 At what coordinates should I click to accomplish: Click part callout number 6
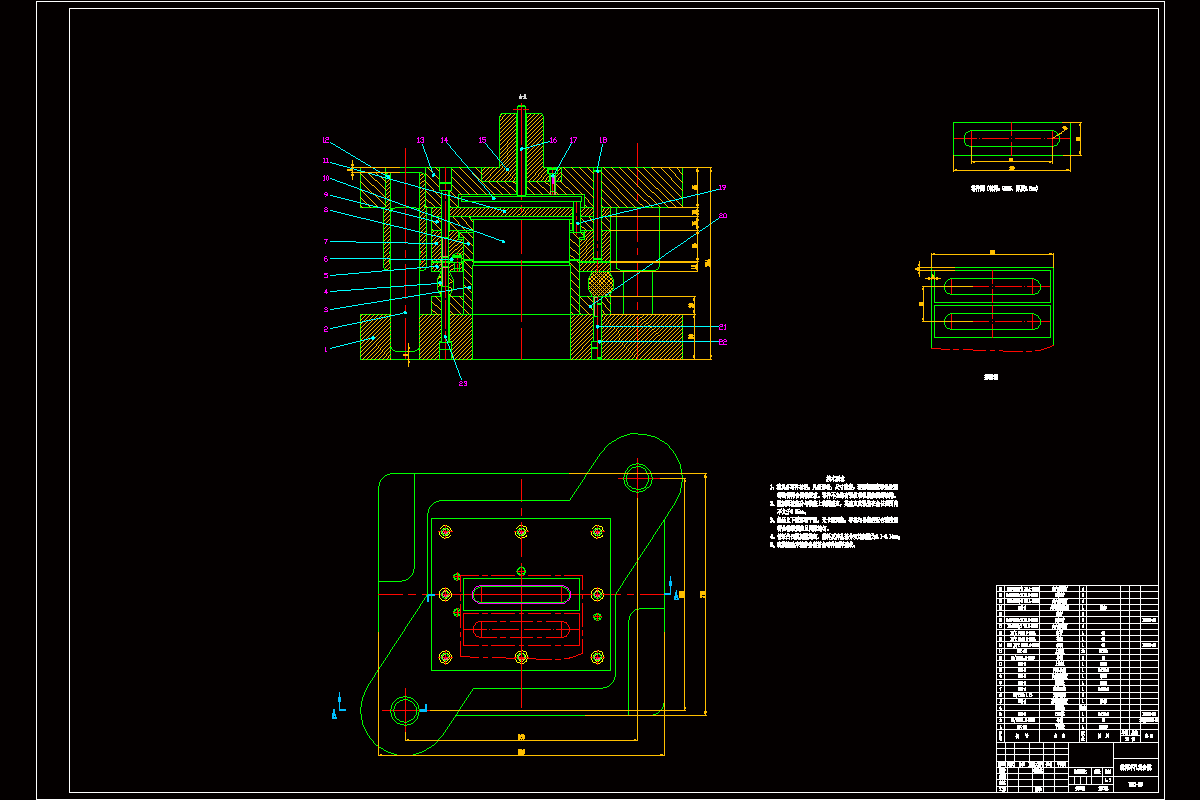coord(326,259)
